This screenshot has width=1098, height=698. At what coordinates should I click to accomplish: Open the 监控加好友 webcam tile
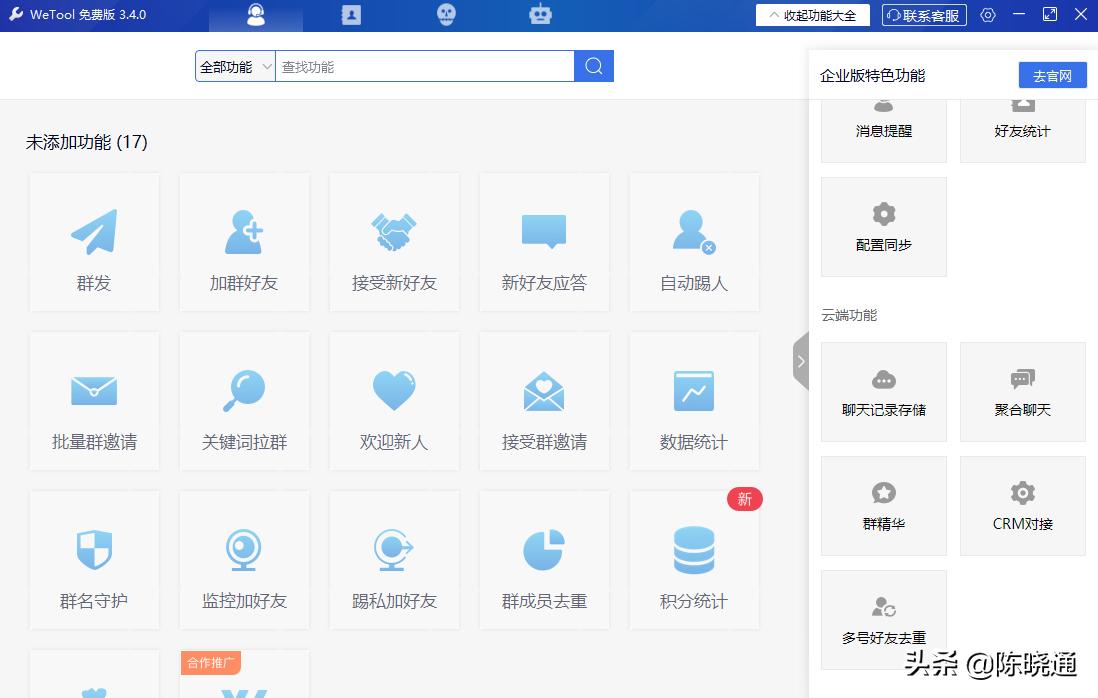click(x=244, y=560)
